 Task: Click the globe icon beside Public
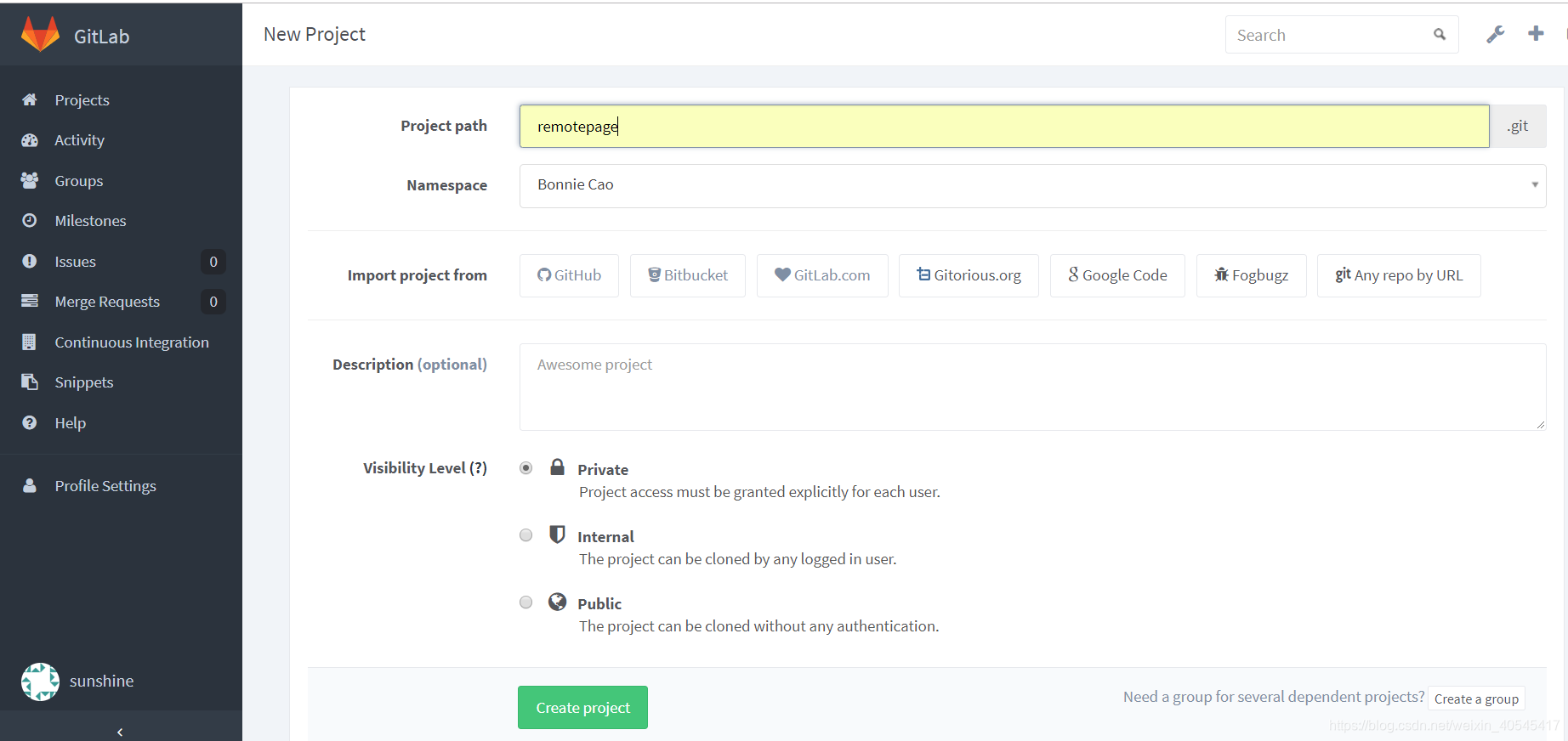pyautogui.click(x=557, y=602)
